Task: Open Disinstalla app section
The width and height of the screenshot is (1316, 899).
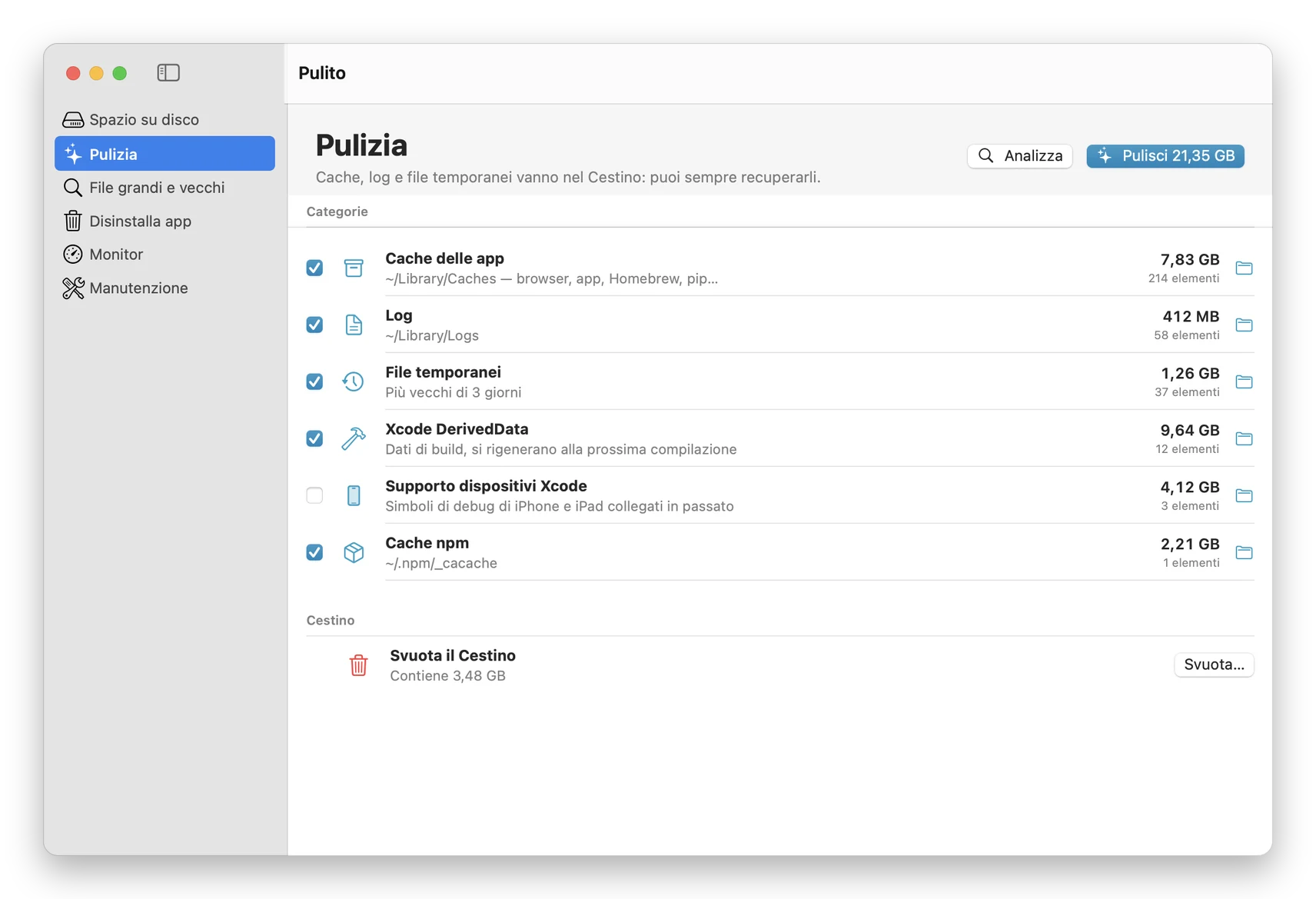Action: 164,221
